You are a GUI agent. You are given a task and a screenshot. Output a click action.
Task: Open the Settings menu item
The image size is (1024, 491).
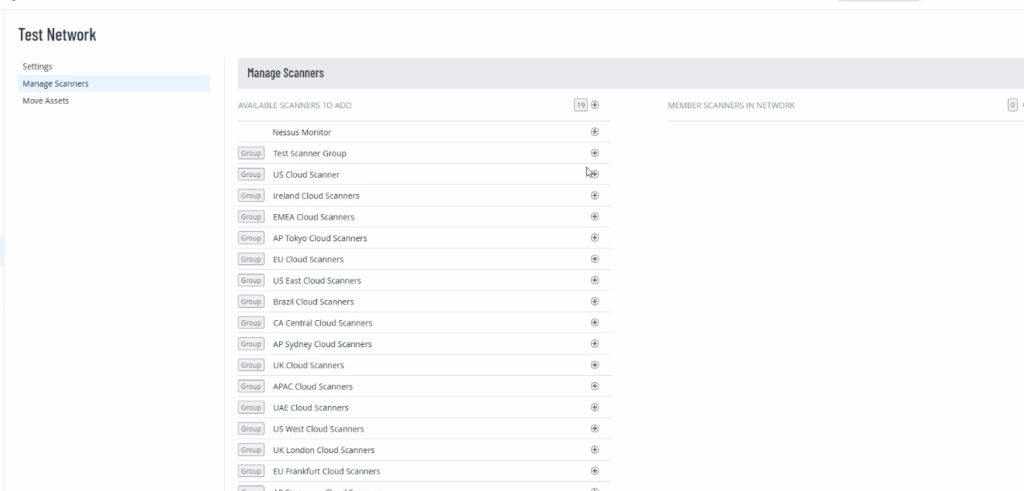tap(37, 67)
